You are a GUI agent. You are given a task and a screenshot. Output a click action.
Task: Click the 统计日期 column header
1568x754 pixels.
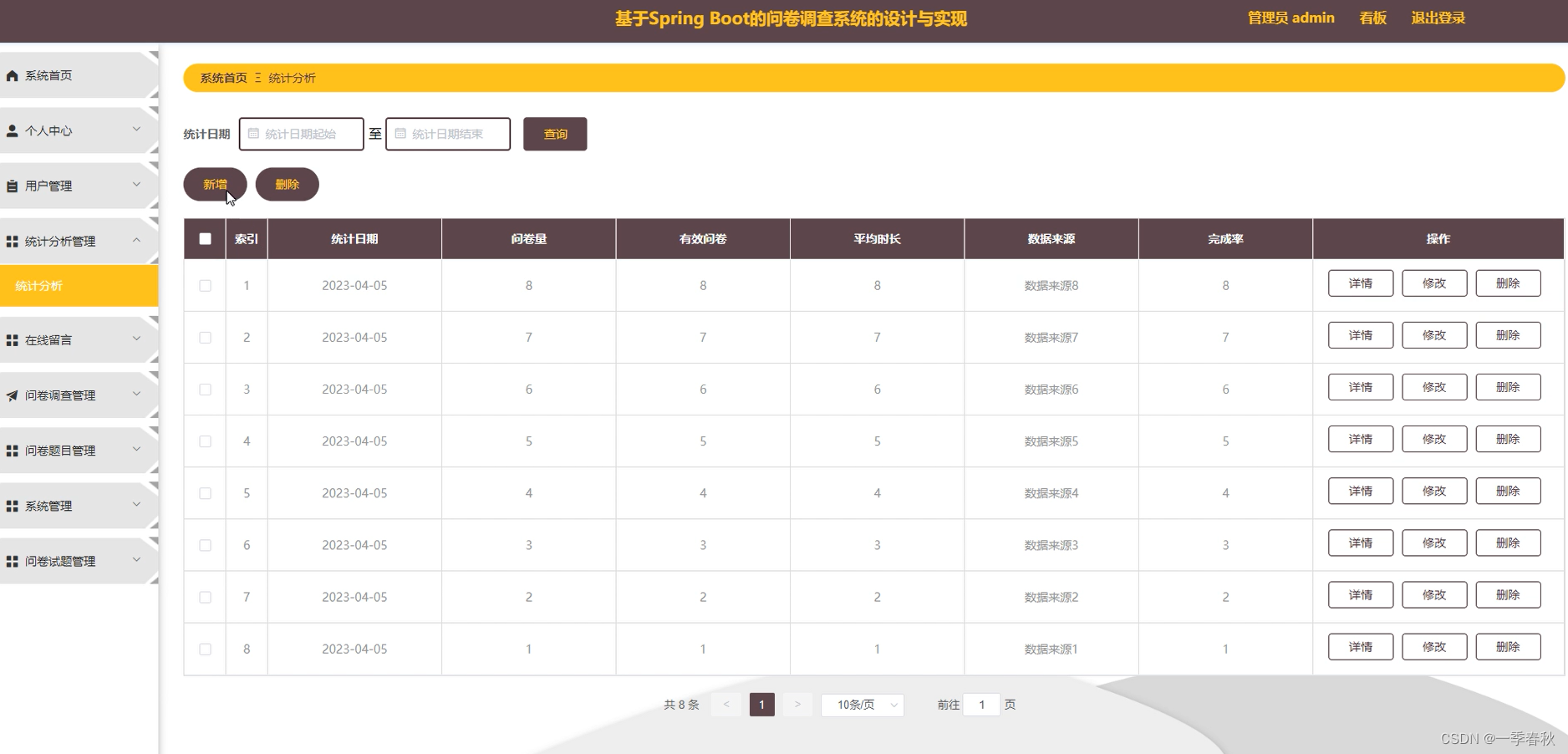click(x=354, y=239)
